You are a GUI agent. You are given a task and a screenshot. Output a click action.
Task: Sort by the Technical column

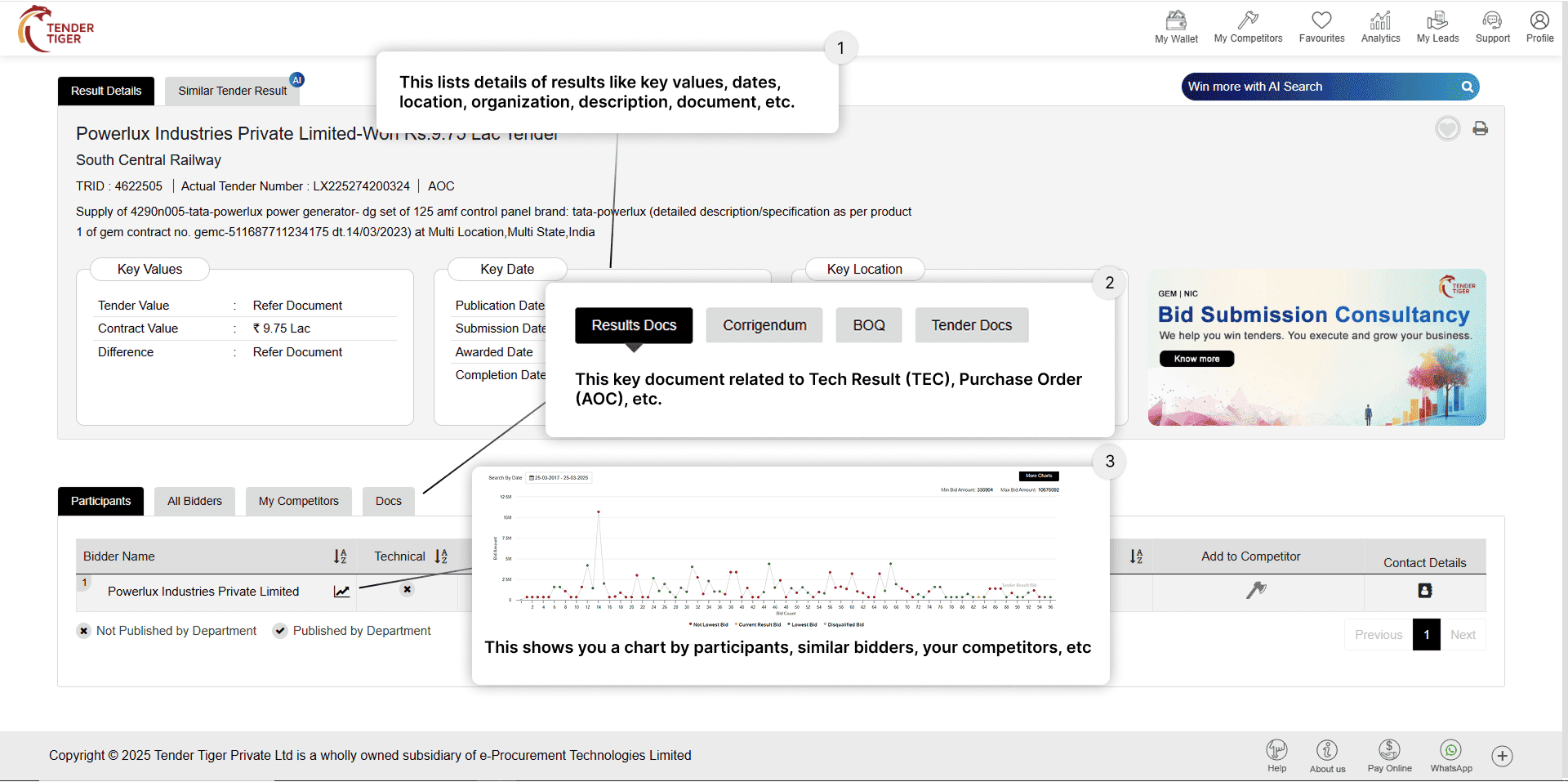tap(441, 556)
